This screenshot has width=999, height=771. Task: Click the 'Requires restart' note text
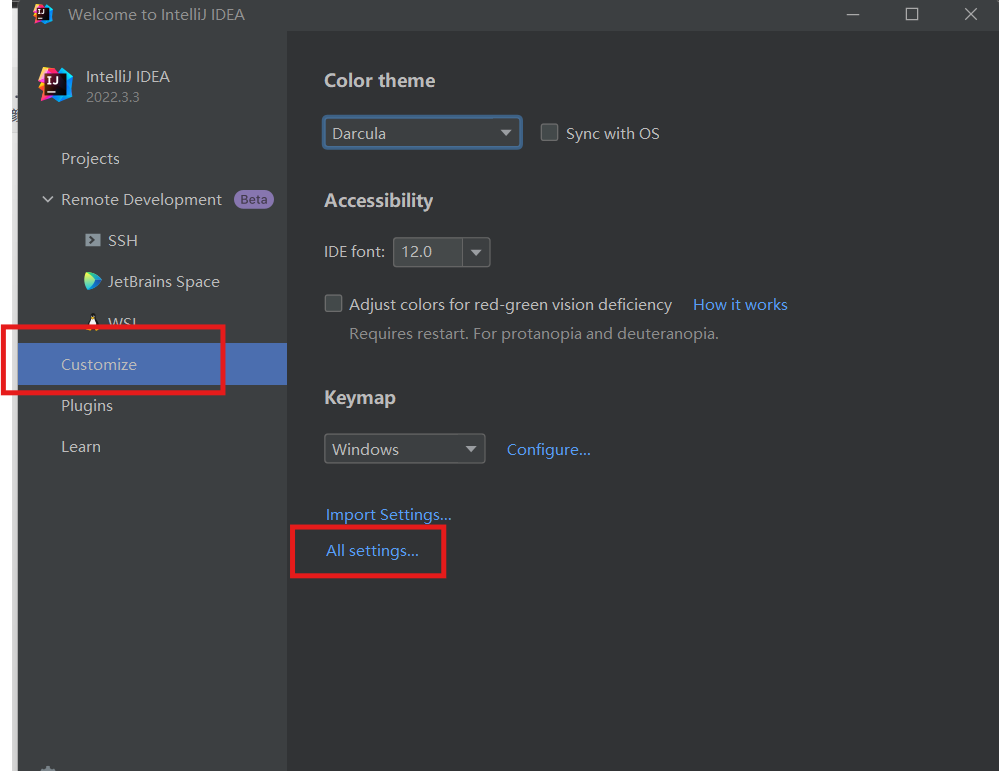534,334
